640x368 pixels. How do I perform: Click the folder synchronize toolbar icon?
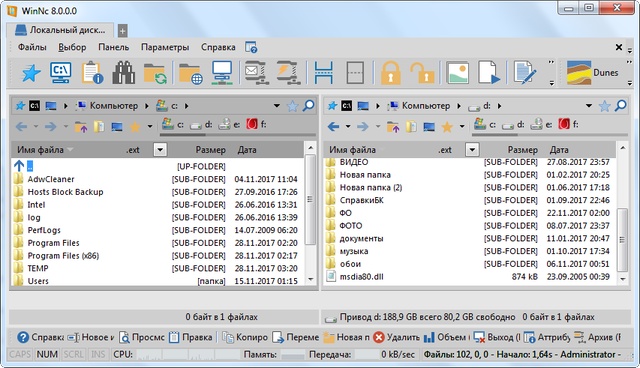click(155, 73)
